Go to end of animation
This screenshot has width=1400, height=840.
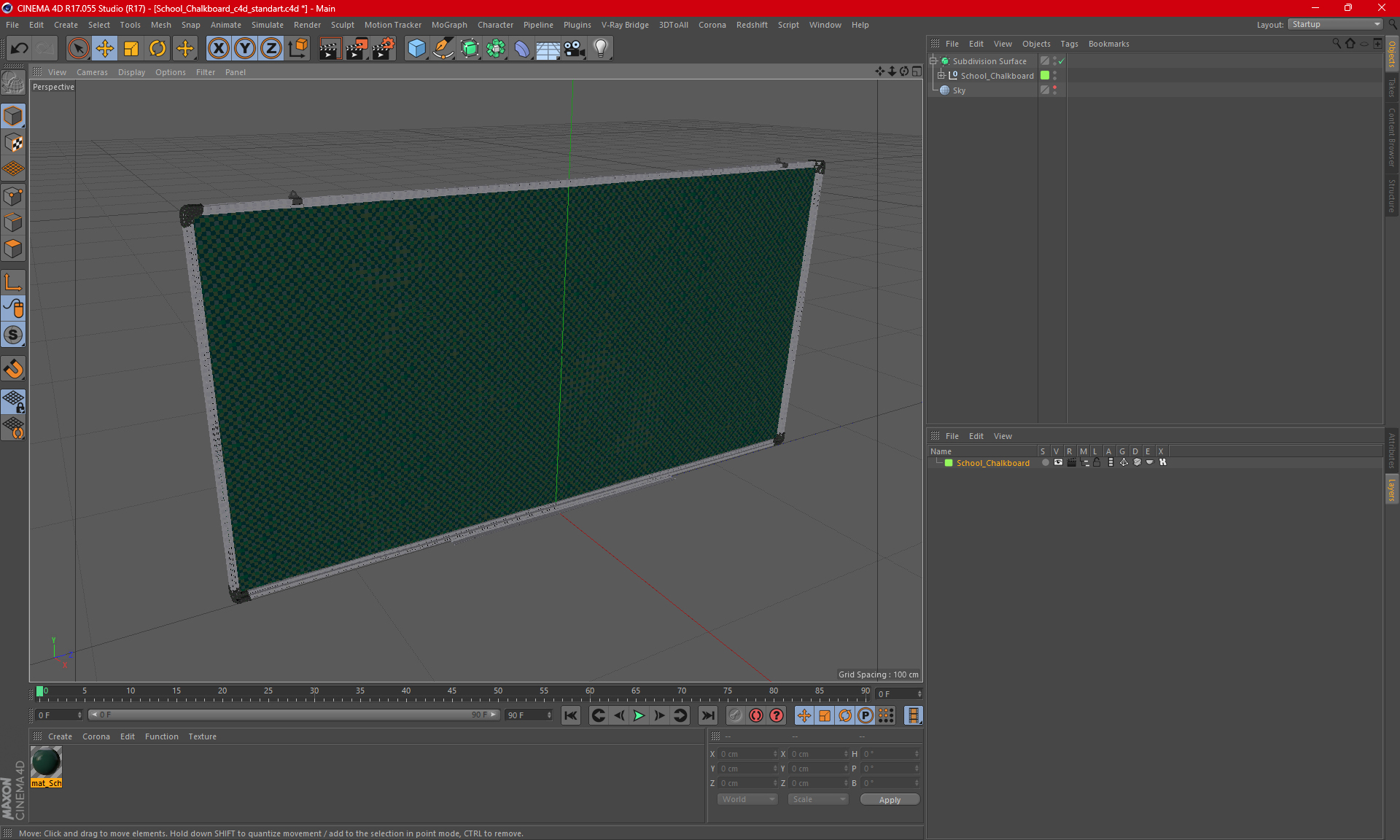[707, 715]
